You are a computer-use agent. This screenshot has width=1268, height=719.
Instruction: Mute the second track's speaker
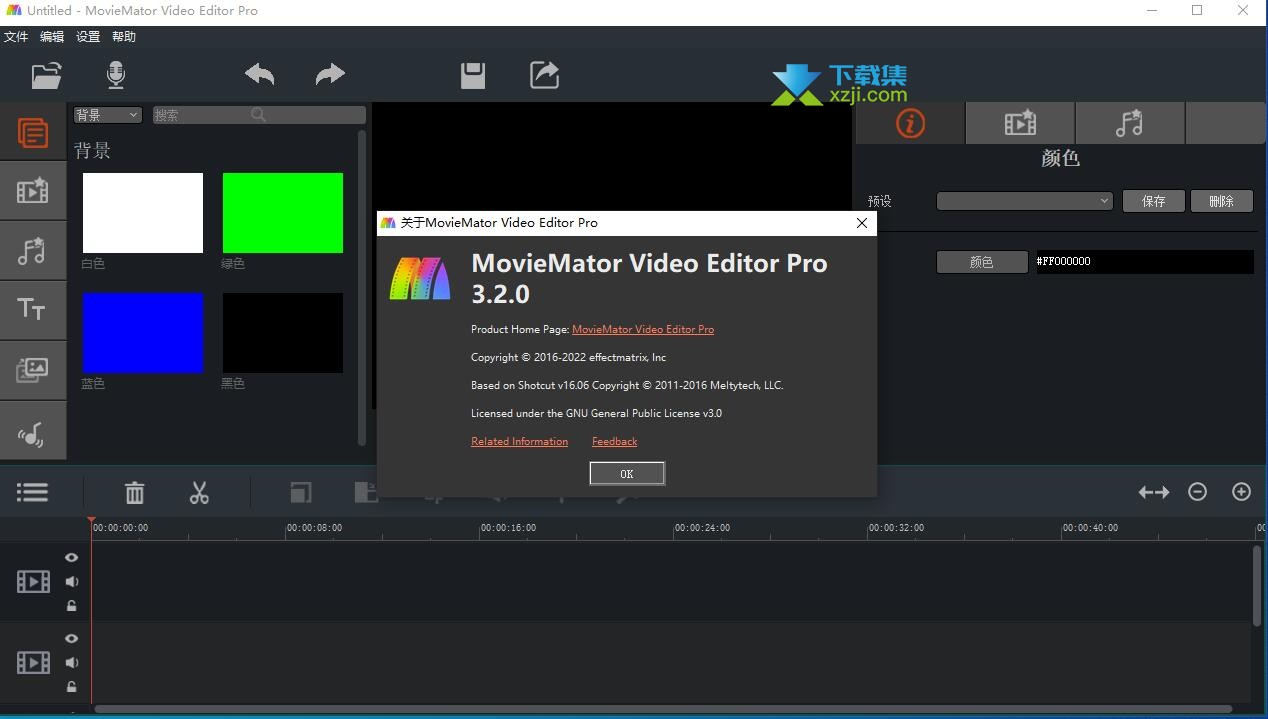(x=71, y=662)
